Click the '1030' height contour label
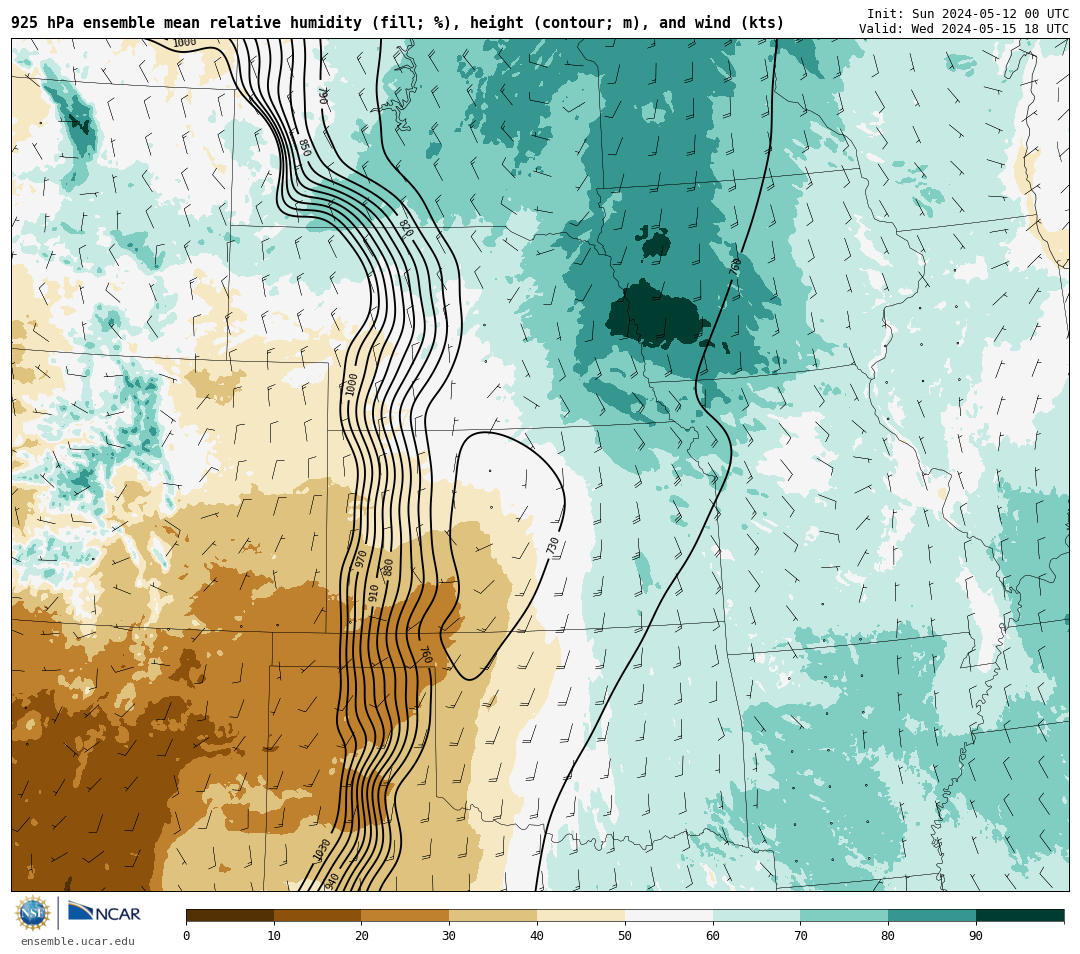The image size is (1080, 954). click(322, 849)
